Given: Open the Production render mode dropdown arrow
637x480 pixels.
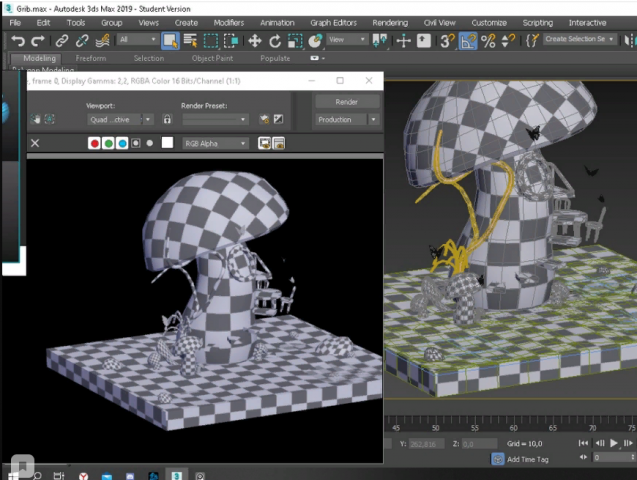Looking at the screenshot, I should [373, 119].
